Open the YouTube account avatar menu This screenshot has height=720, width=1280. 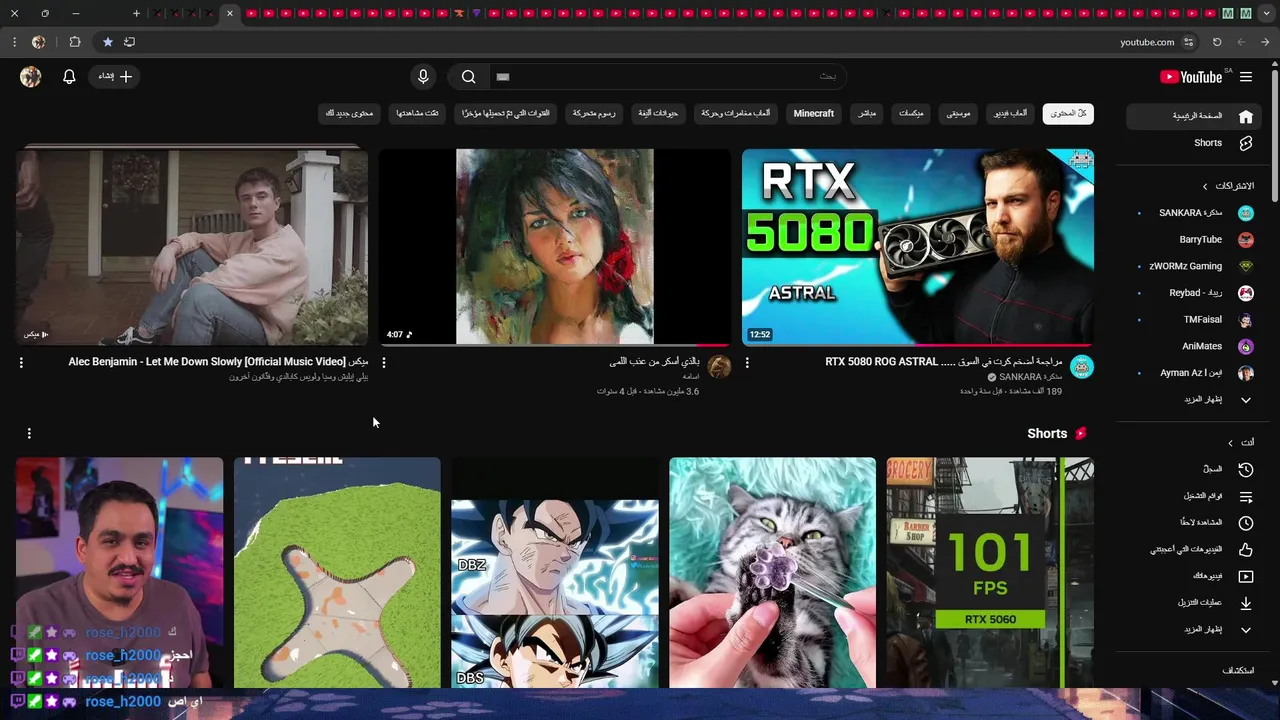pos(31,77)
